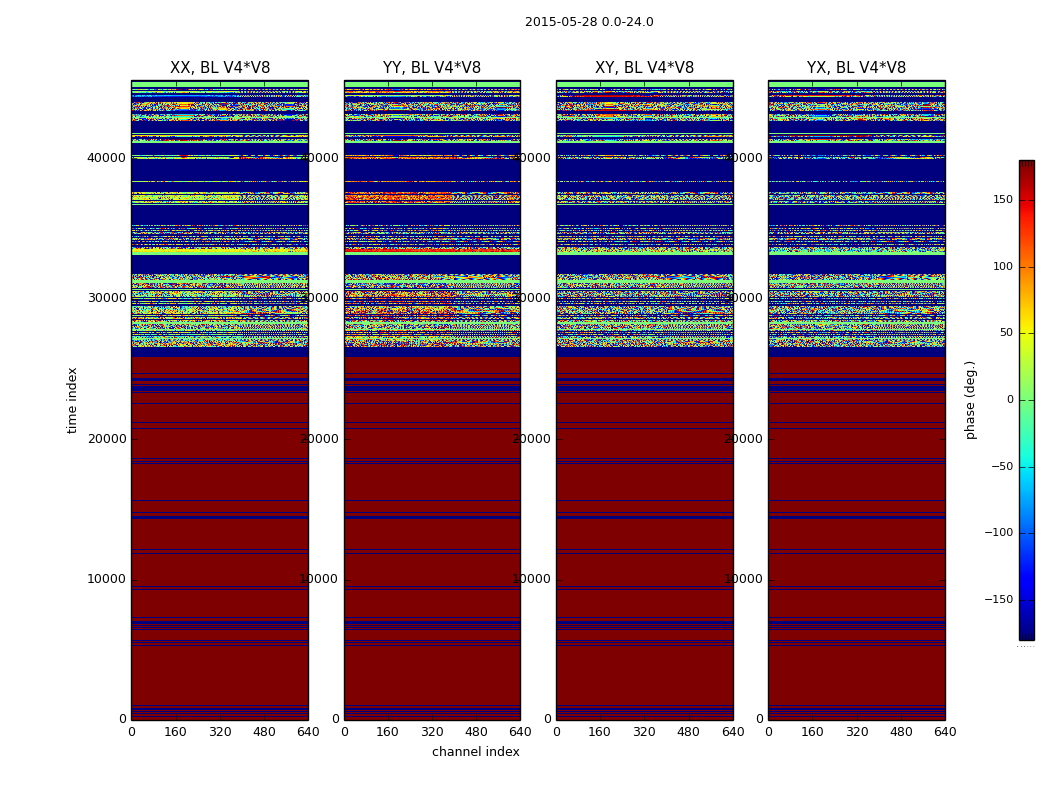Click the colorbar near the 50 tick
This screenshot has height=800, width=1050.
tap(1027, 333)
